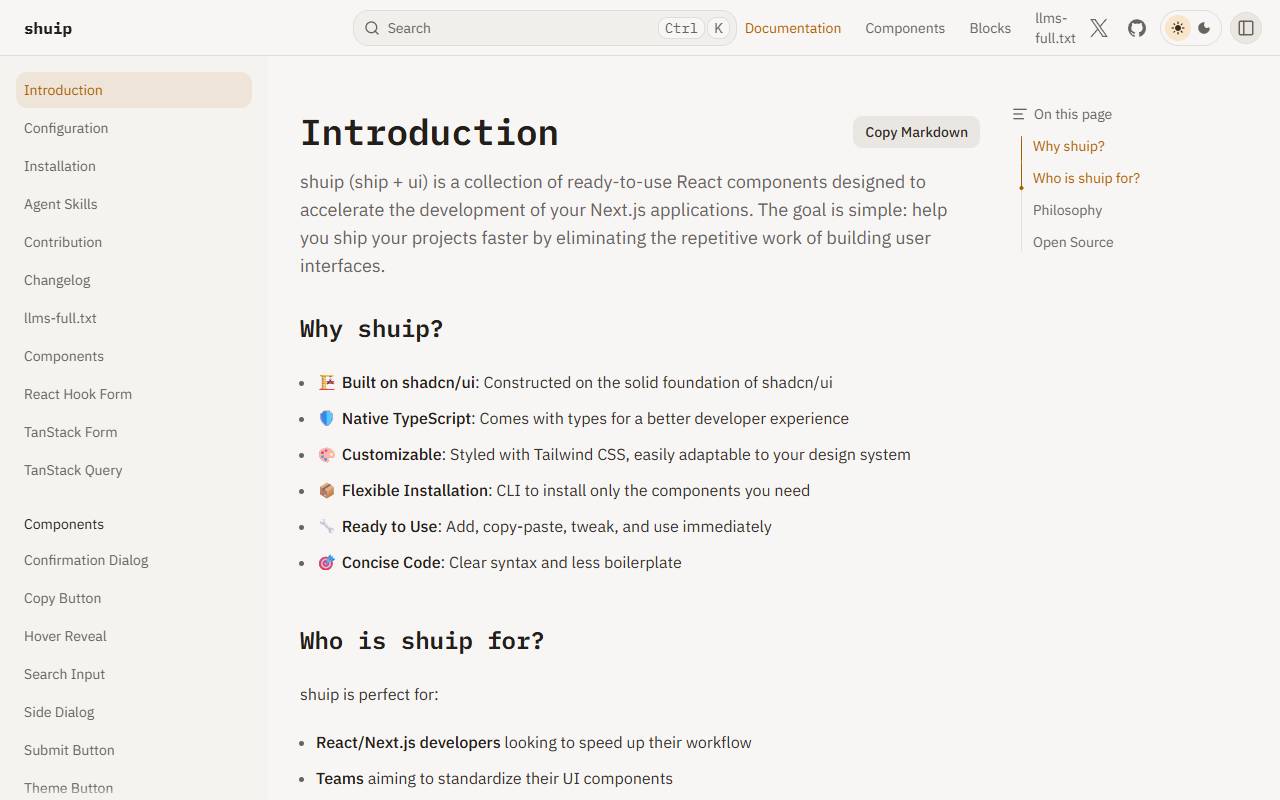Open Side Dialog component page

point(134,712)
